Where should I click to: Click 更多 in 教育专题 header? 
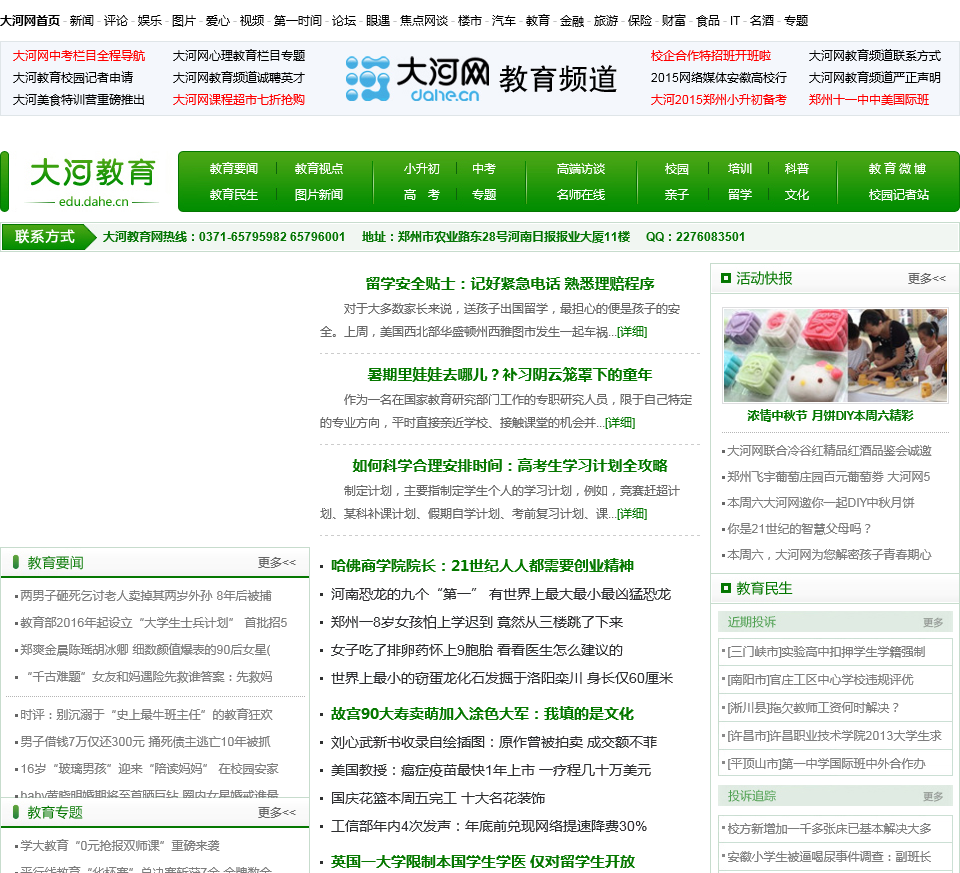tap(277, 812)
